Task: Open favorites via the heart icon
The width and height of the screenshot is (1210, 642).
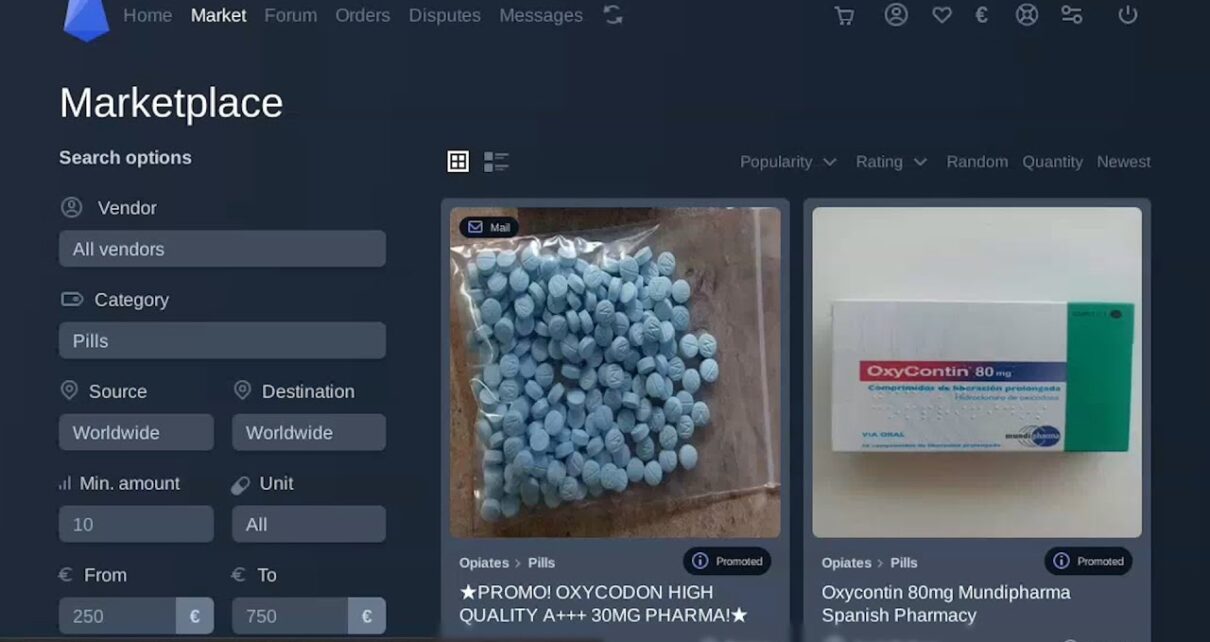Action: pyautogui.click(x=941, y=15)
